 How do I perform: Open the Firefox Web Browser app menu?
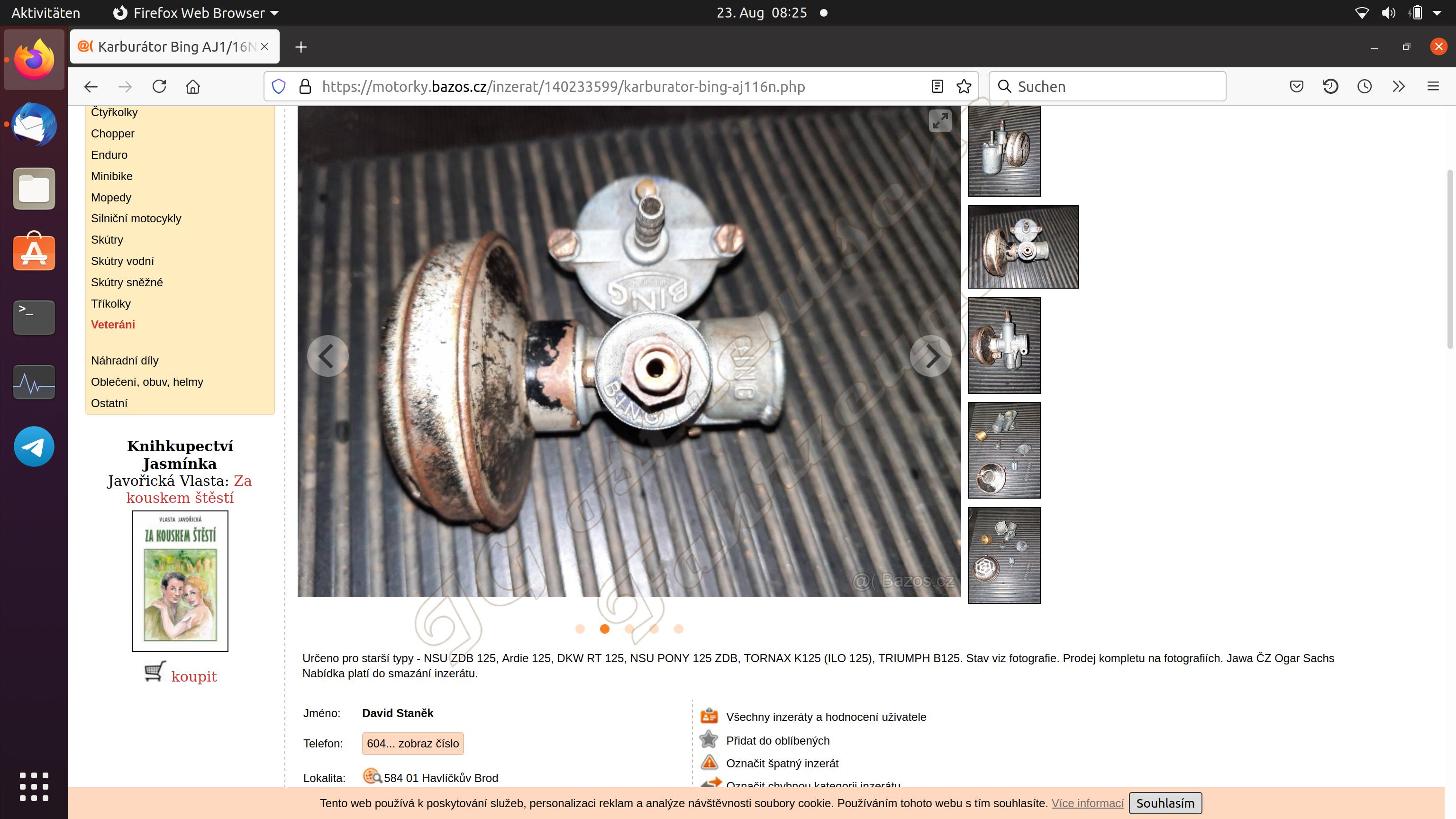point(196,12)
